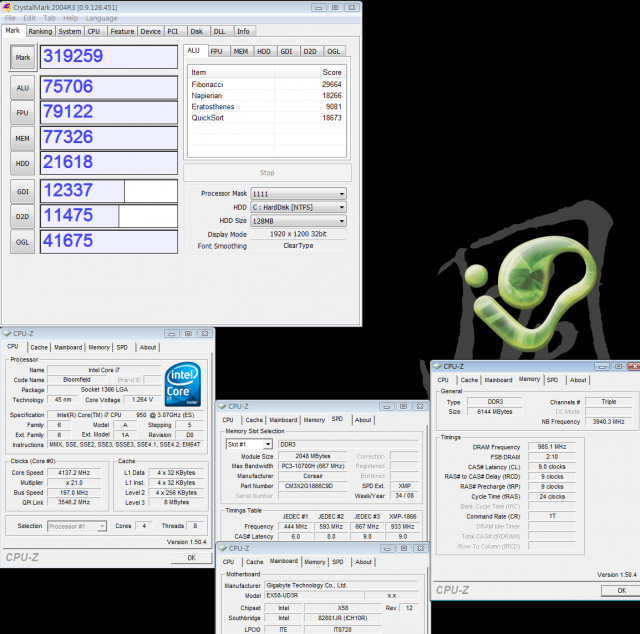Open the Tab menu in CrystalMark
The image size is (640, 634).
pyautogui.click(x=49, y=18)
